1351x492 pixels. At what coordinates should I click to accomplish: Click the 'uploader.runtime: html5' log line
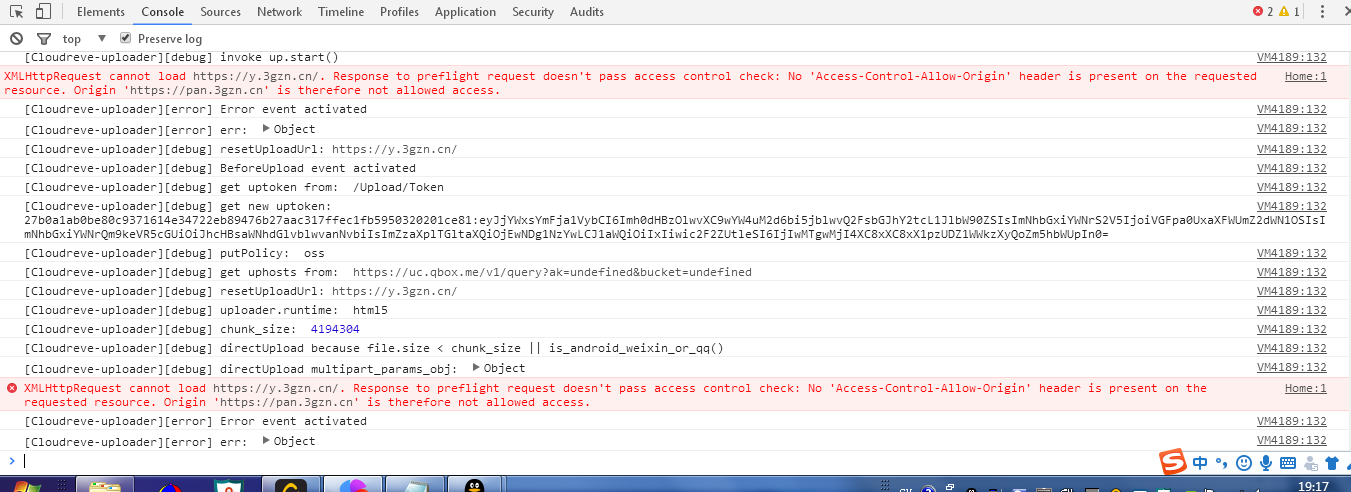206,310
